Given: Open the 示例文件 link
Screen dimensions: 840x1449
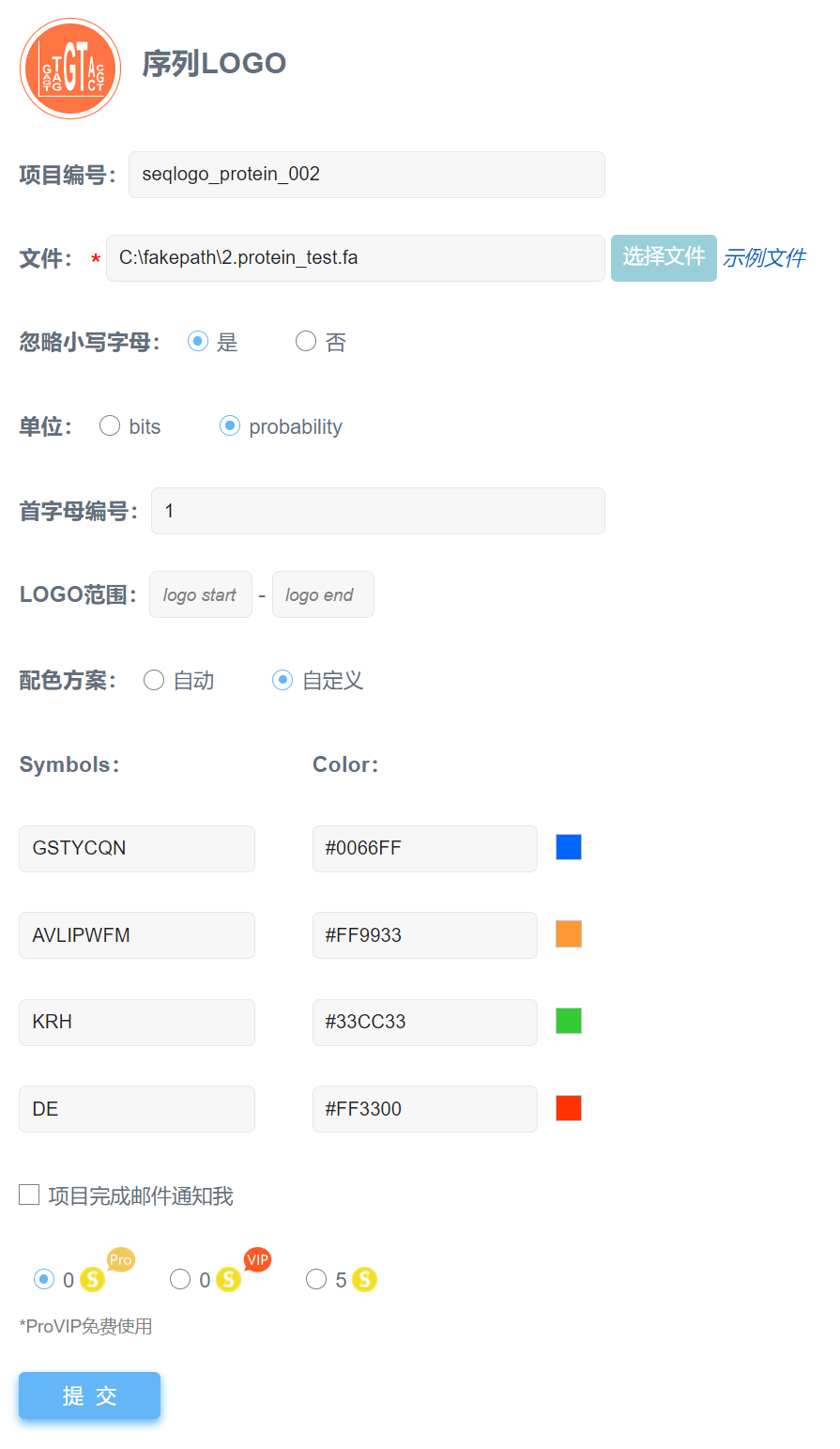Looking at the screenshot, I should 764,257.
